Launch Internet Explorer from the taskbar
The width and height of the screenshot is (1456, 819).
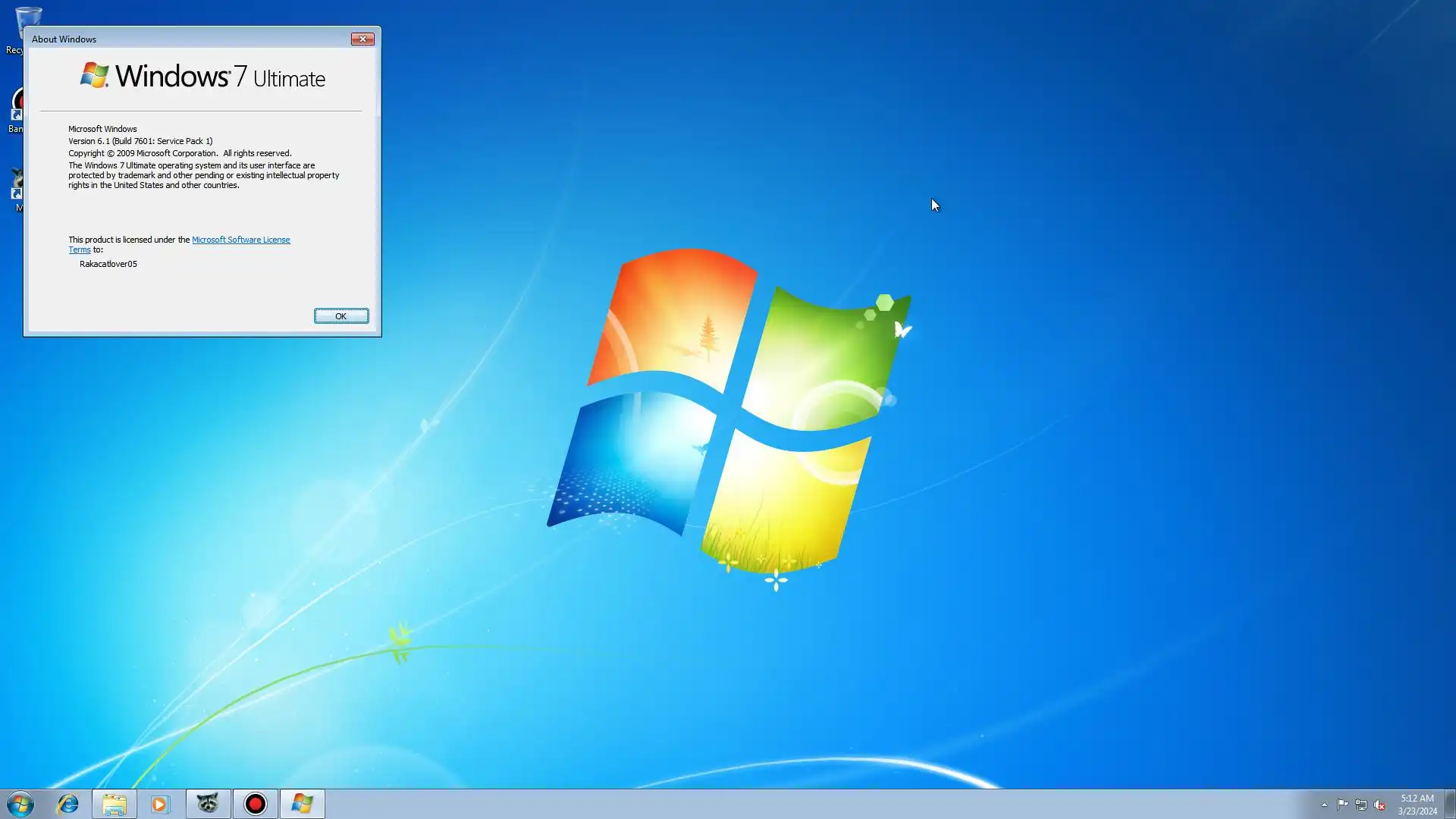point(68,804)
